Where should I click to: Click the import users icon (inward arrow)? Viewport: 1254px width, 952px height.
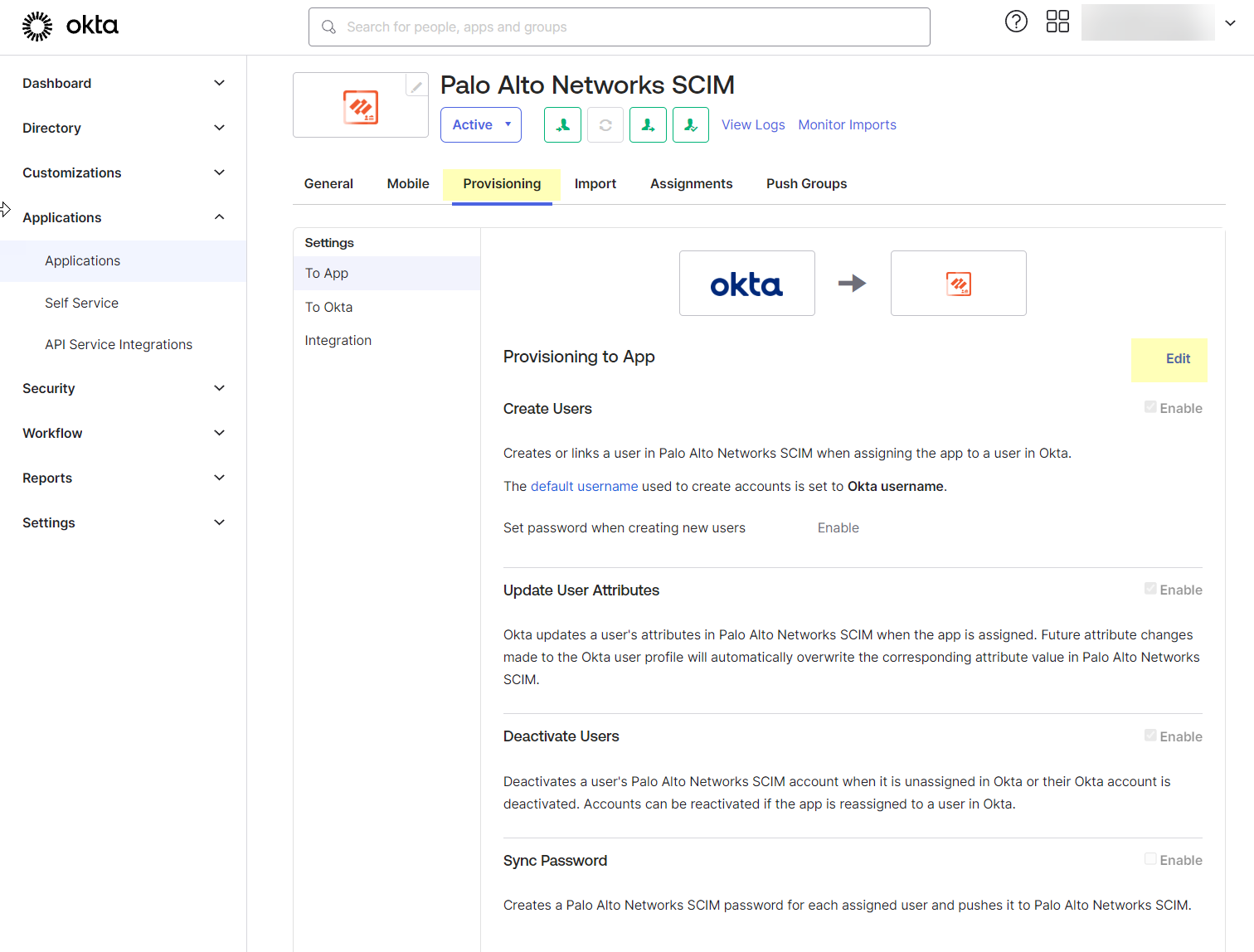[562, 125]
